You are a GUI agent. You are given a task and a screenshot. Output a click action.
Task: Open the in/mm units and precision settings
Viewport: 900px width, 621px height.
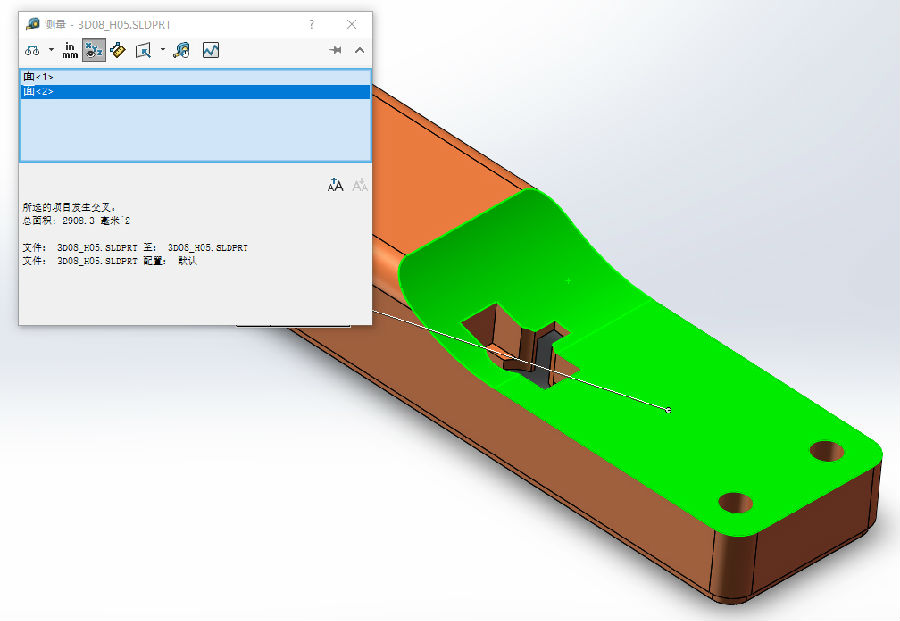70,50
